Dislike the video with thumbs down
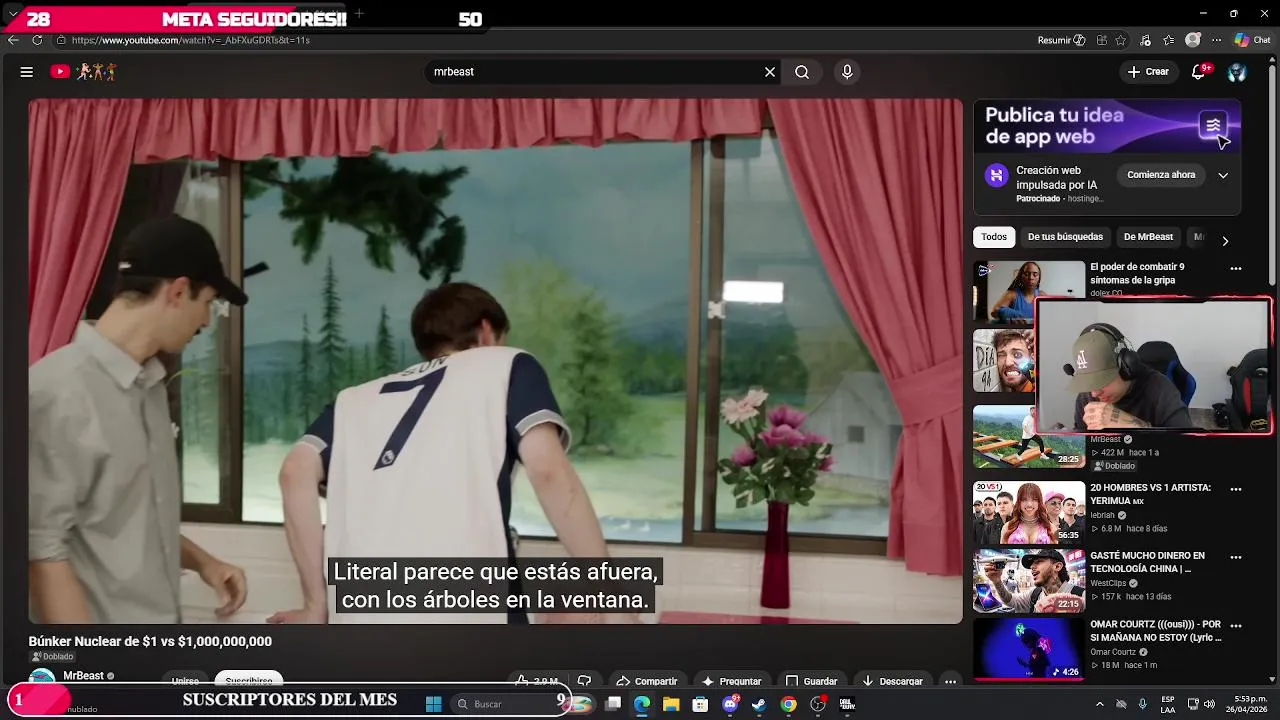Viewport: 1280px width, 720px height. pos(584,680)
